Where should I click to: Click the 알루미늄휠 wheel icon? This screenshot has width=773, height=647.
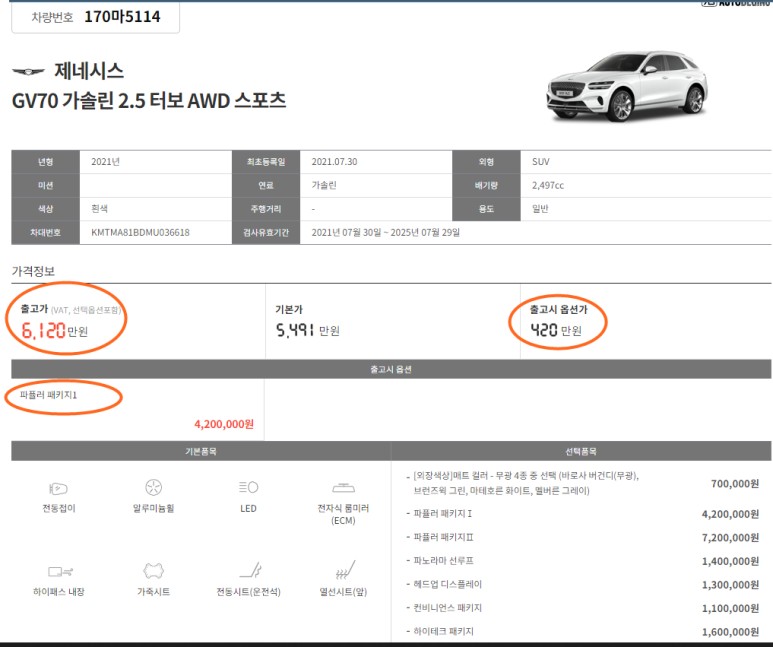coord(153,487)
